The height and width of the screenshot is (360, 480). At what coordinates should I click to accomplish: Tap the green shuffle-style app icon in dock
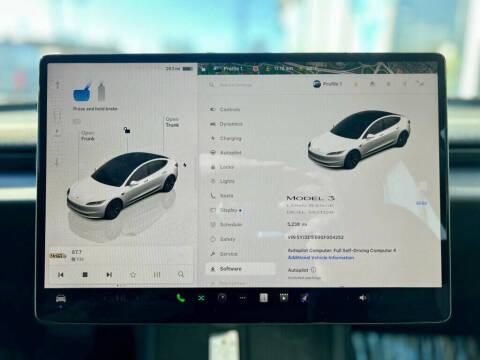201,298
